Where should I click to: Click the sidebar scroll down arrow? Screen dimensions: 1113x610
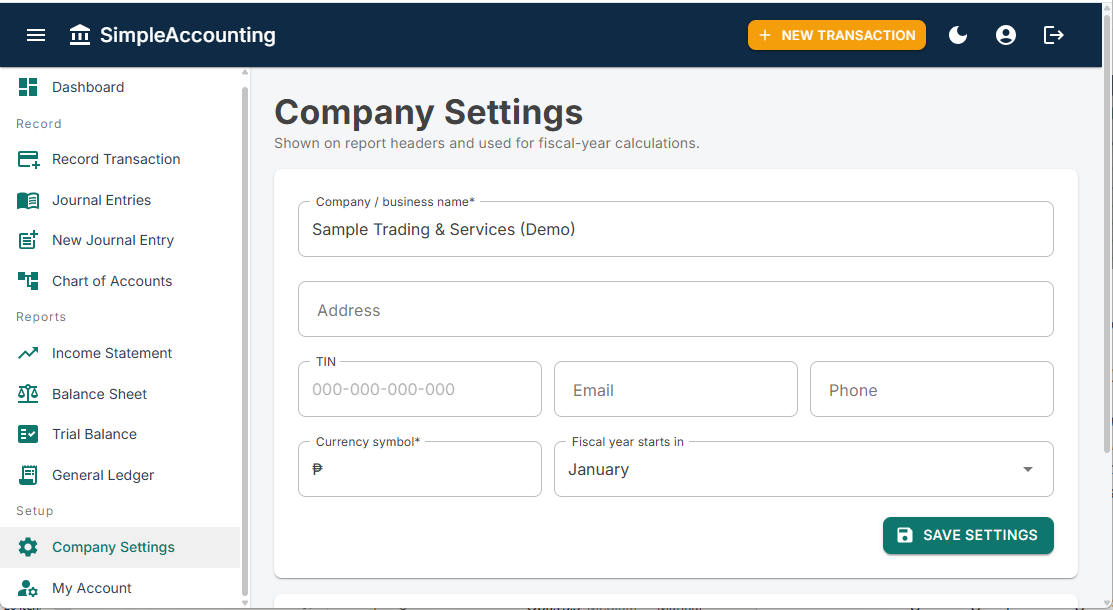245,603
